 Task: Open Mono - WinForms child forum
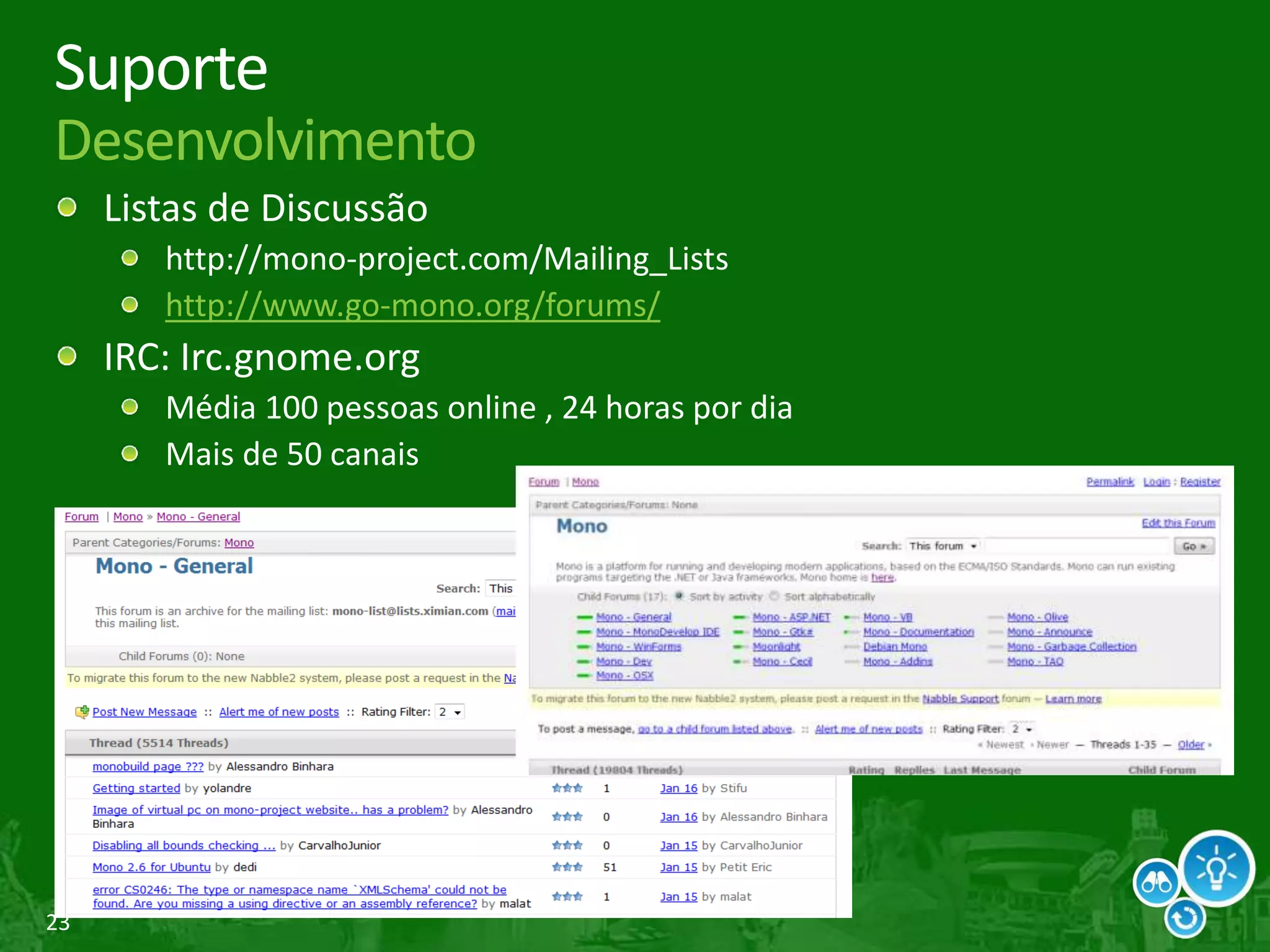[x=638, y=646]
